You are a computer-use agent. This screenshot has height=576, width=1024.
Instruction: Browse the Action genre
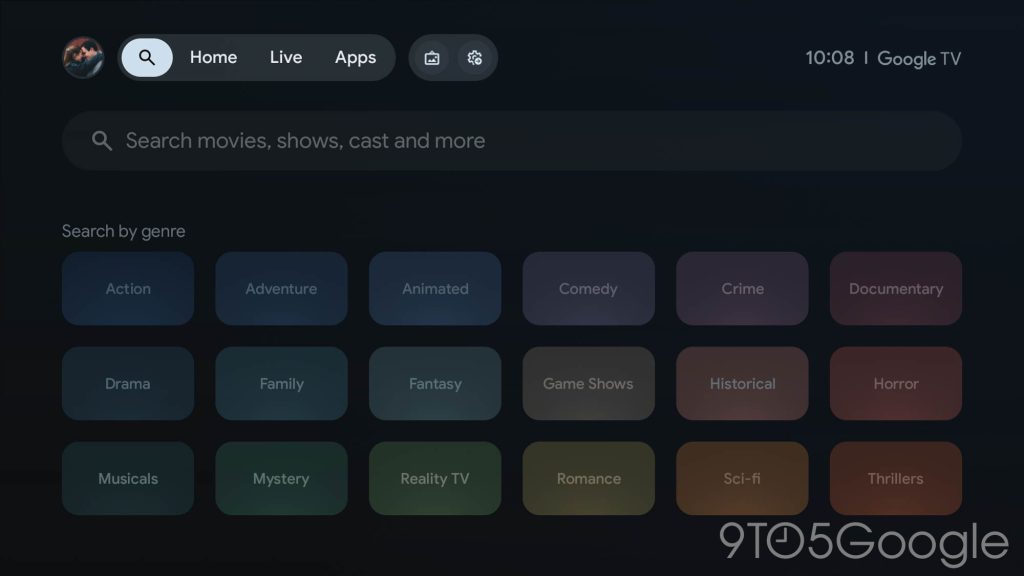(128, 289)
